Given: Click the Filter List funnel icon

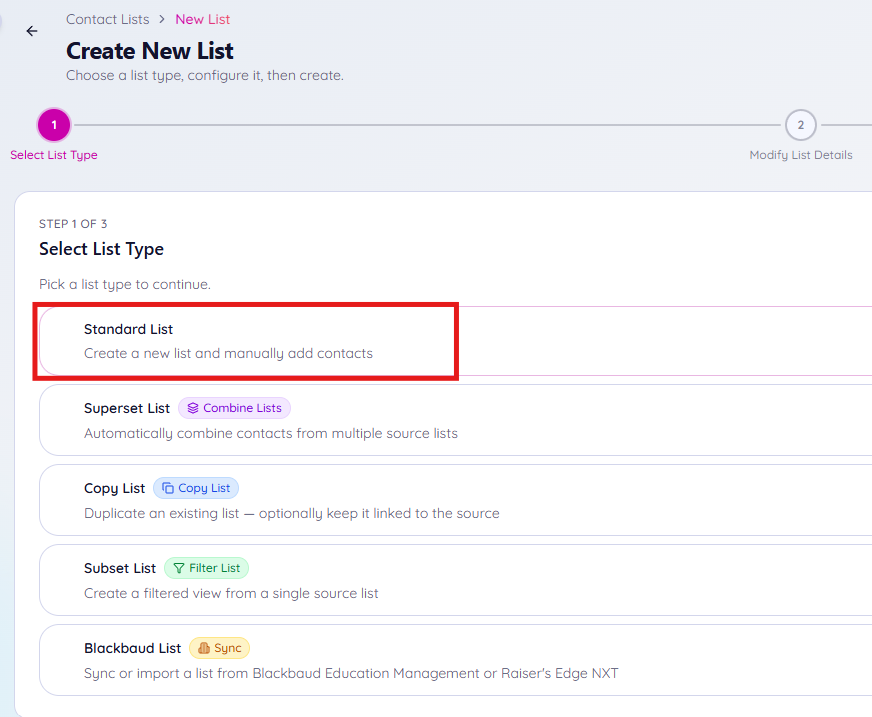Looking at the screenshot, I should 179,568.
